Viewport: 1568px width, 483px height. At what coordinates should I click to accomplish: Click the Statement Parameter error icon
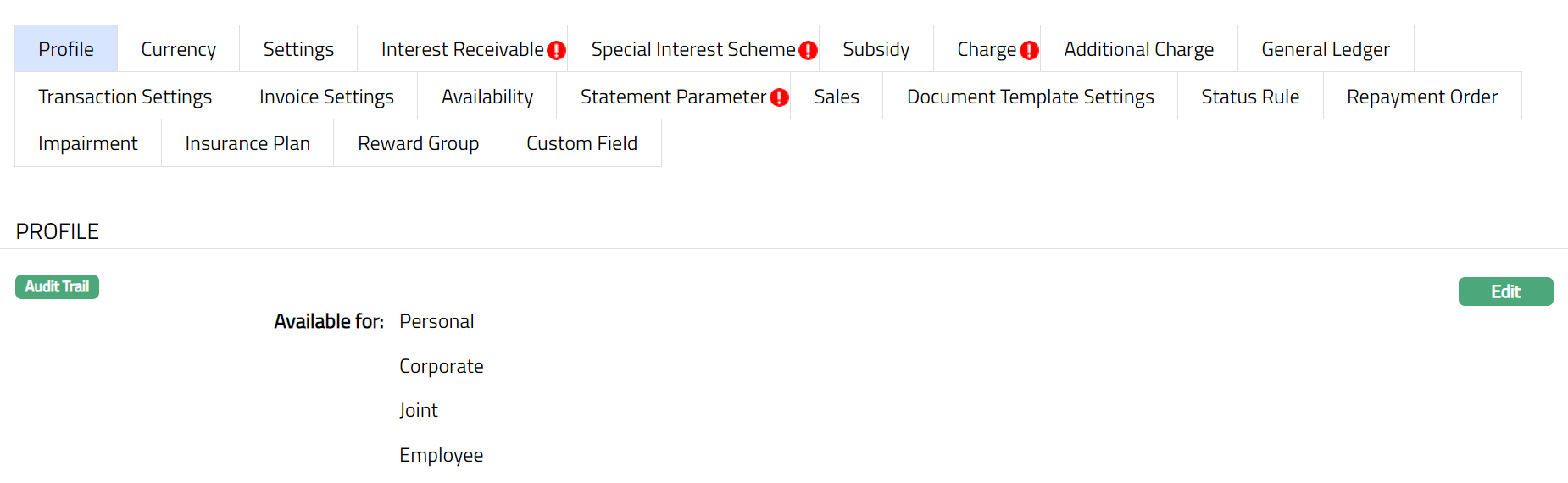coord(779,97)
